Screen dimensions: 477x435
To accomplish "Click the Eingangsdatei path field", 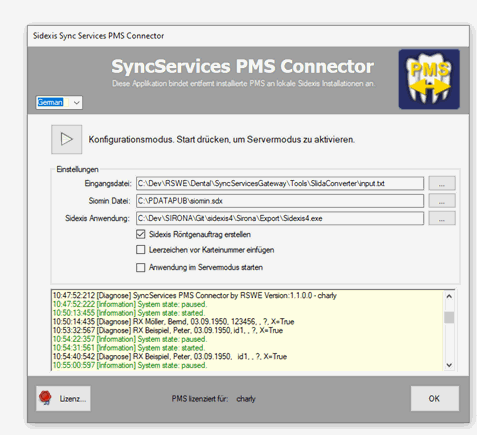I will point(280,183).
